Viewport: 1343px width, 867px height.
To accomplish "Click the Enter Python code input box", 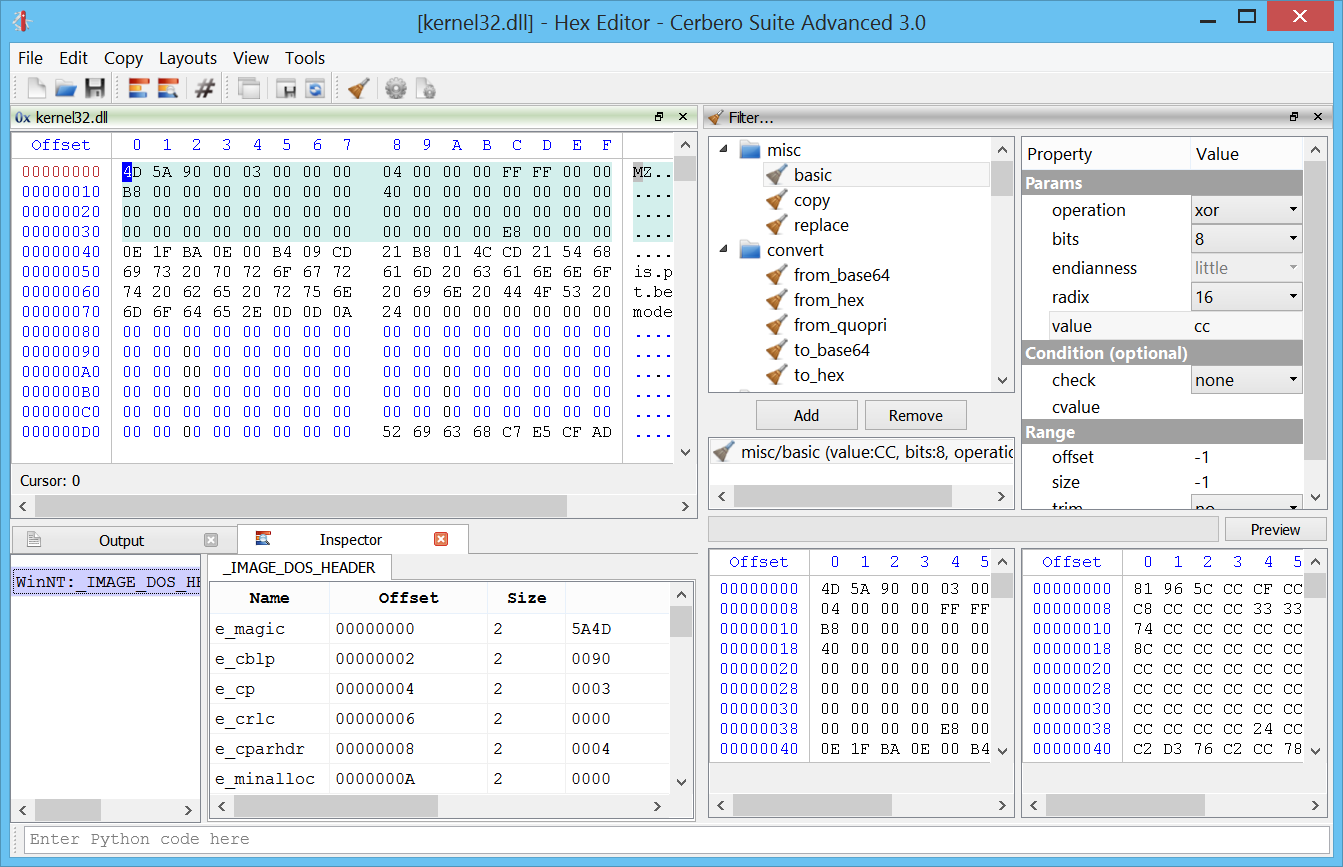I will [677, 839].
